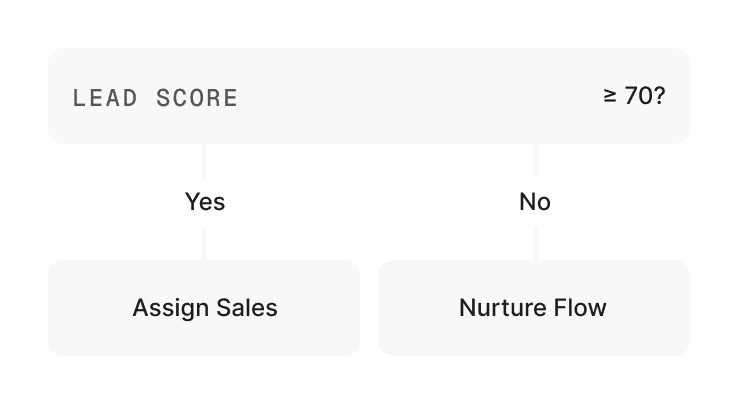
Task: Open the Assign Sales action node
Action: [x=204, y=308]
